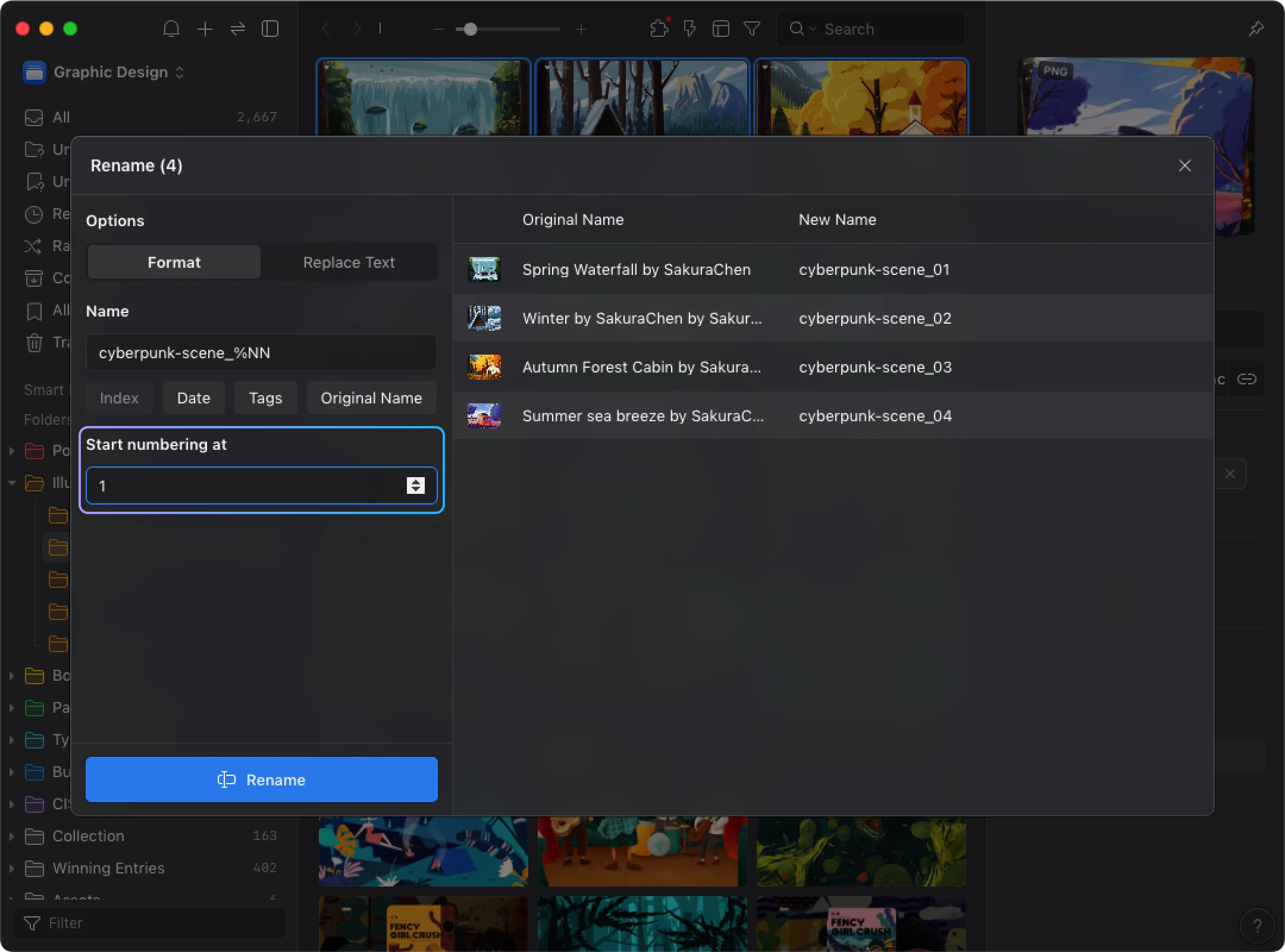Switch to the Format tab
The height and width of the screenshot is (952, 1285).
point(174,262)
